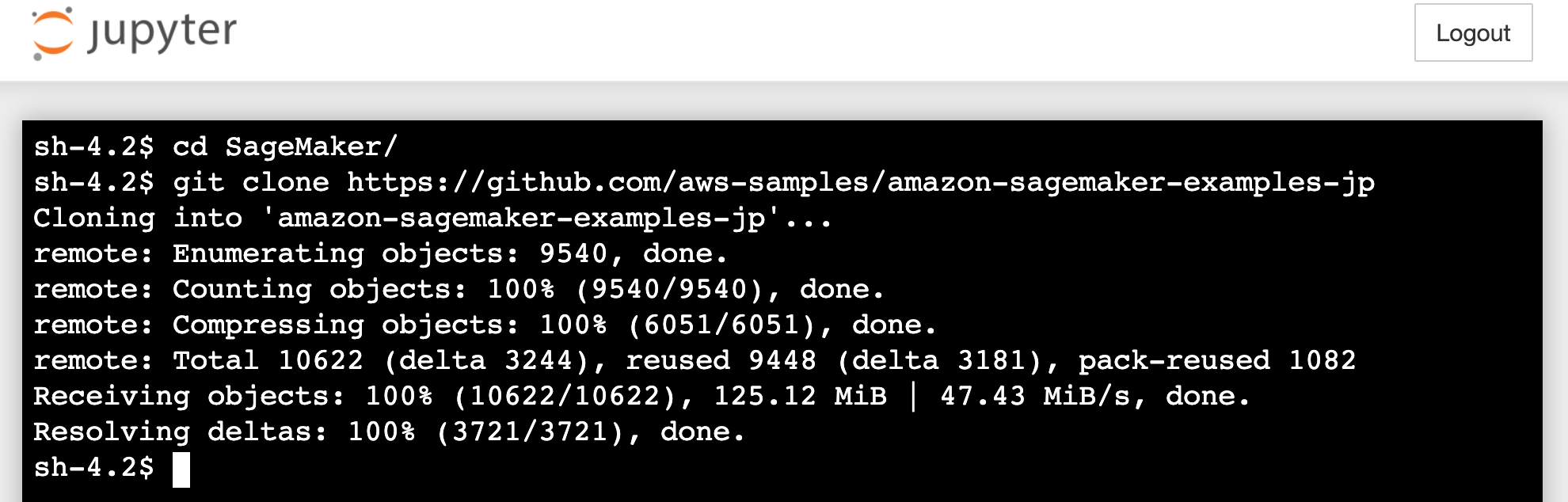Viewport: 1568px width, 502px height.
Task: Click the 'Compressing objects: 100%' output line
Action: (485, 325)
